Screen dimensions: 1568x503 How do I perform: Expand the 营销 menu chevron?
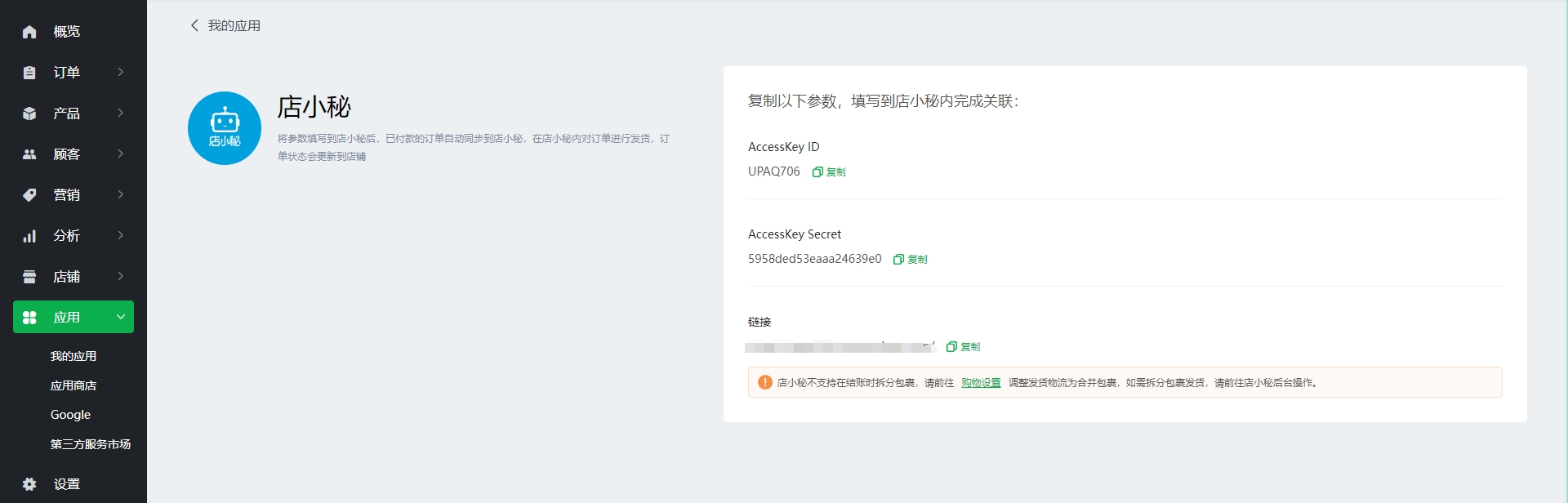pos(121,194)
